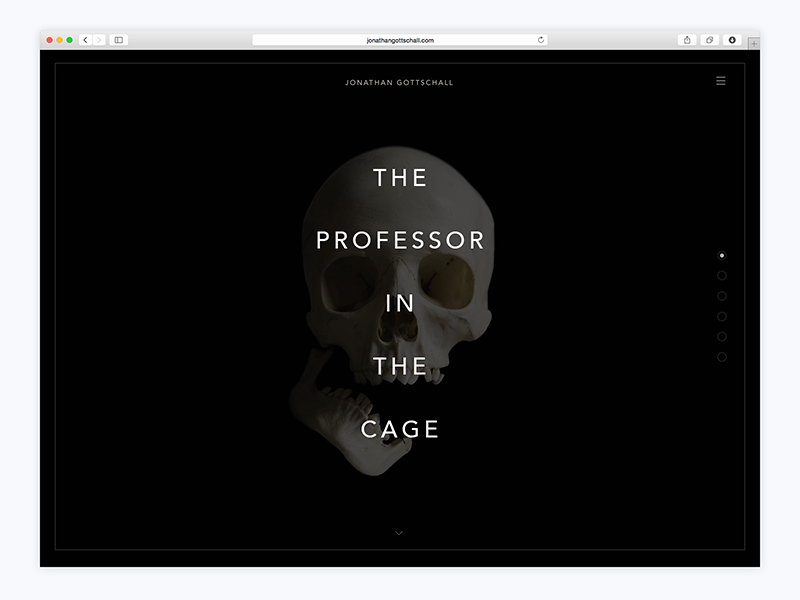This screenshot has height=600, width=800.
Task: Open a new tab with the plus button
Action: coord(754,44)
